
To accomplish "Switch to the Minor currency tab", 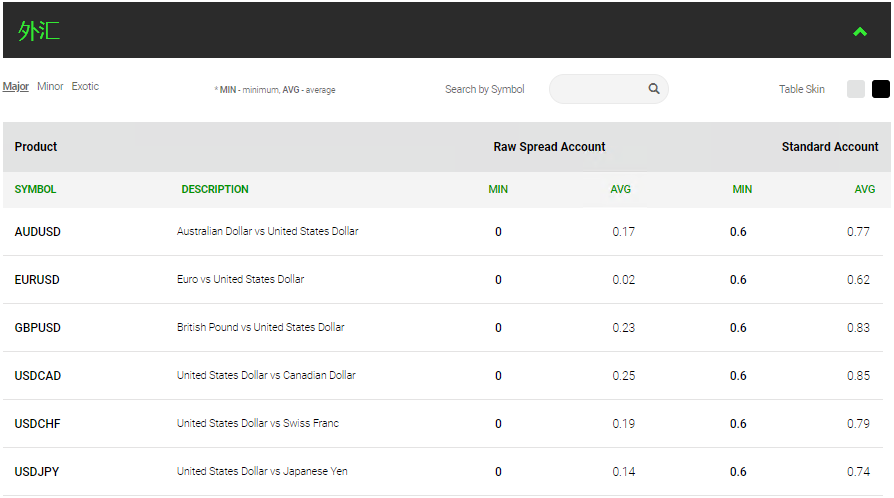I will [x=50, y=86].
